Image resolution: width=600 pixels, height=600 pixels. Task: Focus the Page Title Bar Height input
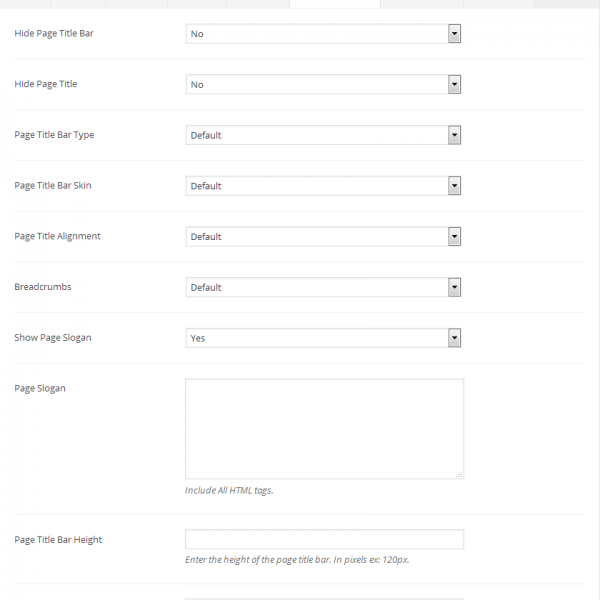[x=324, y=540]
